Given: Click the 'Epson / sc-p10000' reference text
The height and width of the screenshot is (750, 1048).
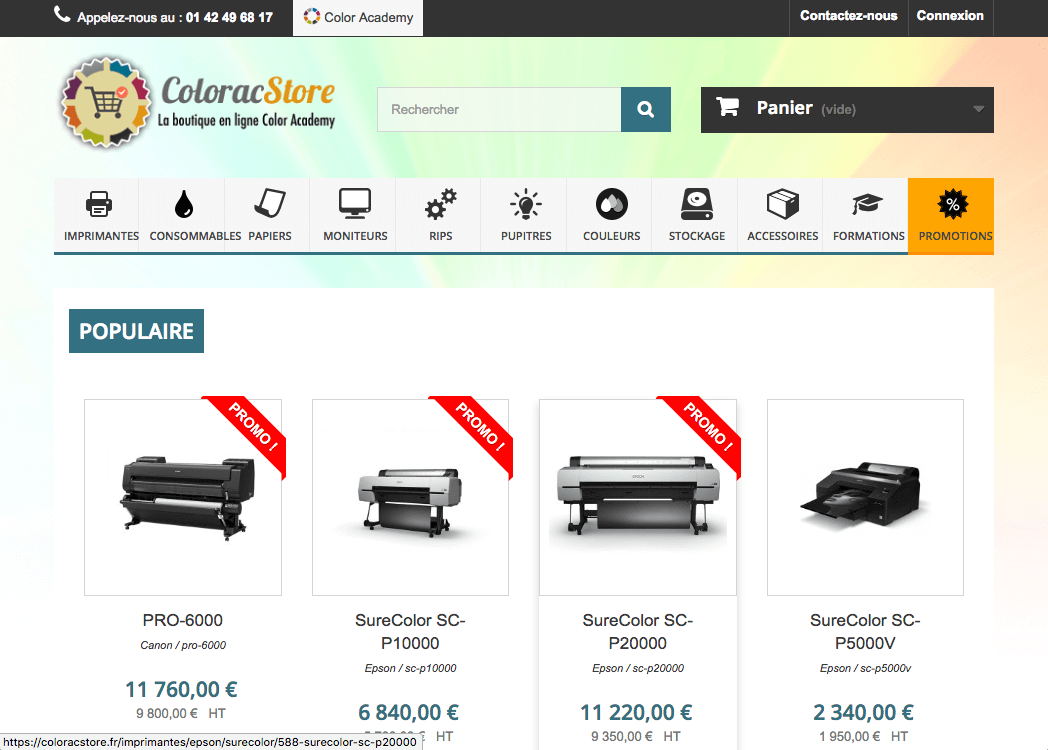Looking at the screenshot, I should (x=410, y=668).
